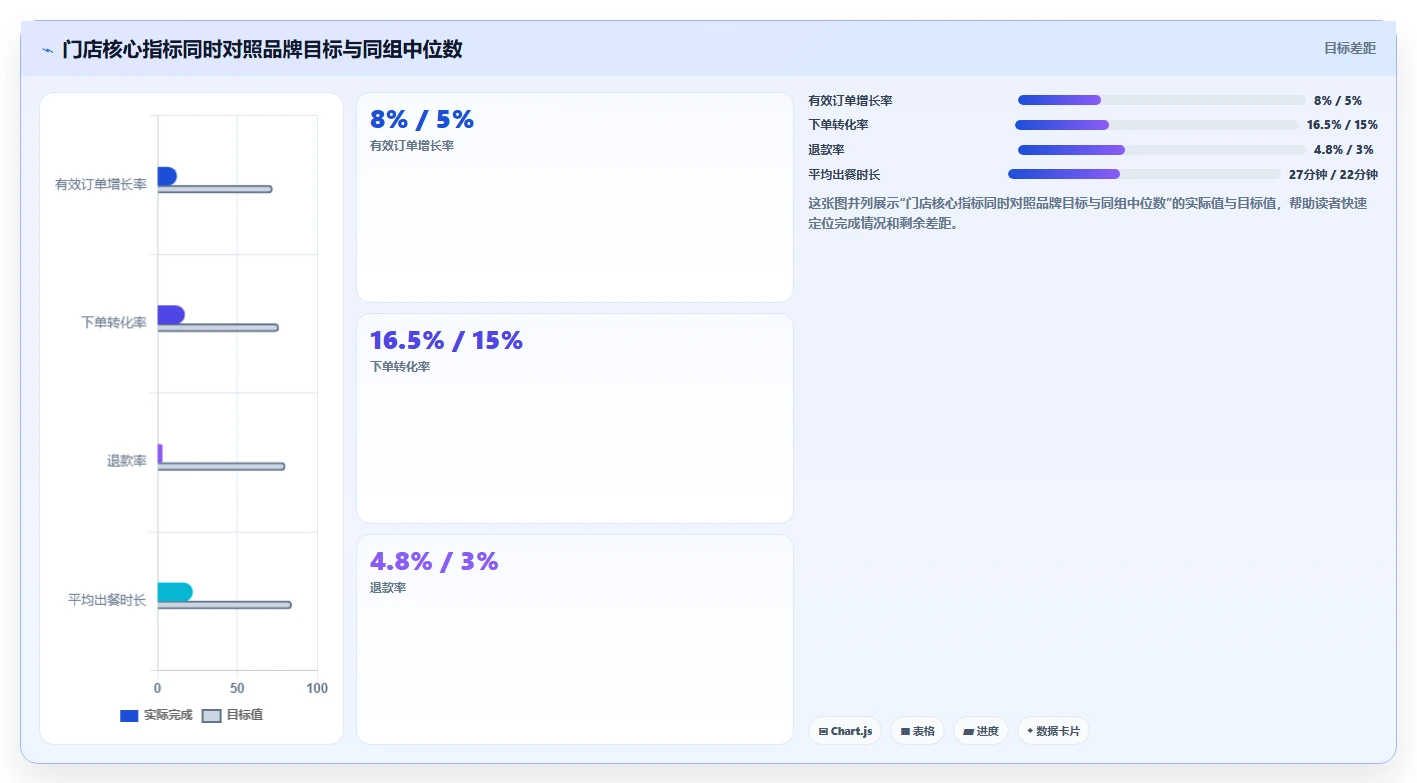
Task: Click the 100 tick on the chart axis
Action: pos(317,689)
